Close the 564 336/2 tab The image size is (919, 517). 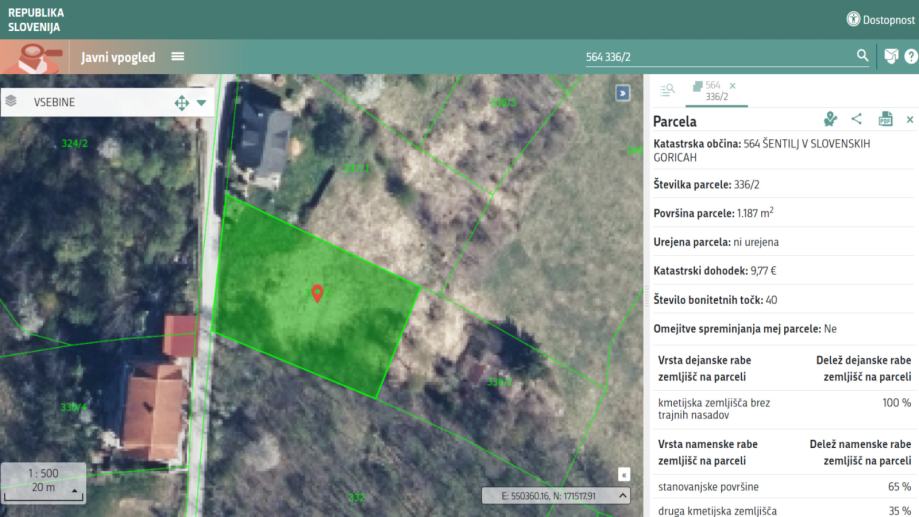[x=733, y=86]
